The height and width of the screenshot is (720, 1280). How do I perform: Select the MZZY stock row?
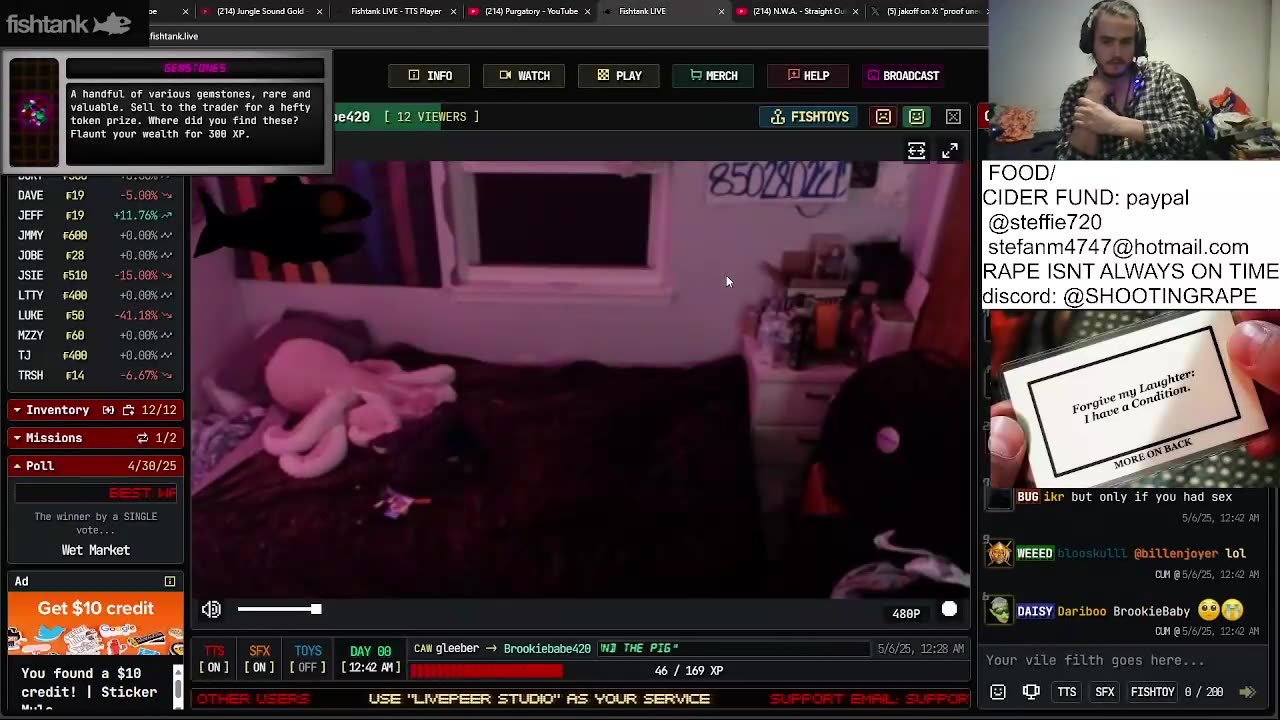pos(95,335)
